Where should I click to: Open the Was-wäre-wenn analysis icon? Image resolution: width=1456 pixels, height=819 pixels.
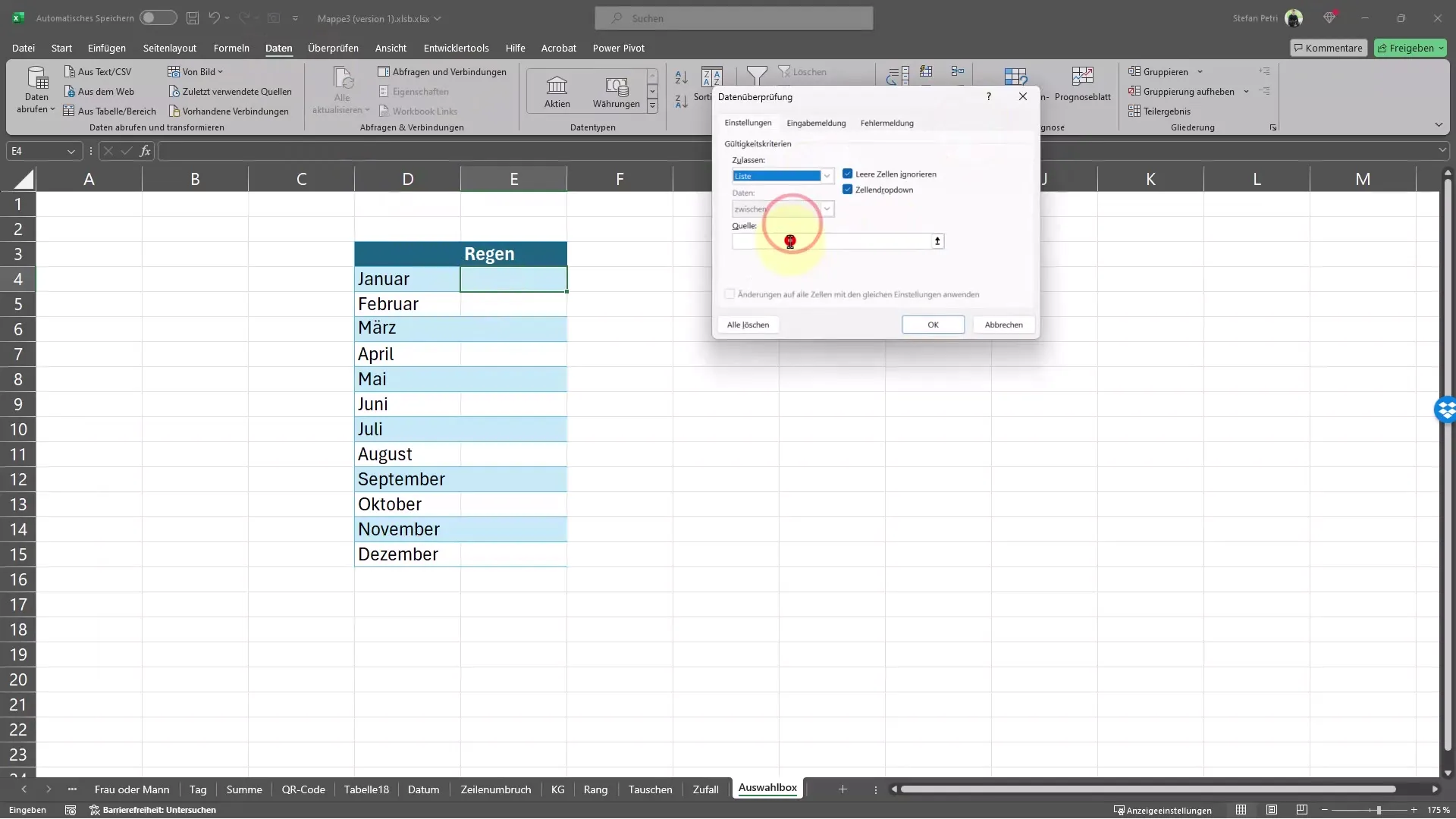tap(1015, 77)
